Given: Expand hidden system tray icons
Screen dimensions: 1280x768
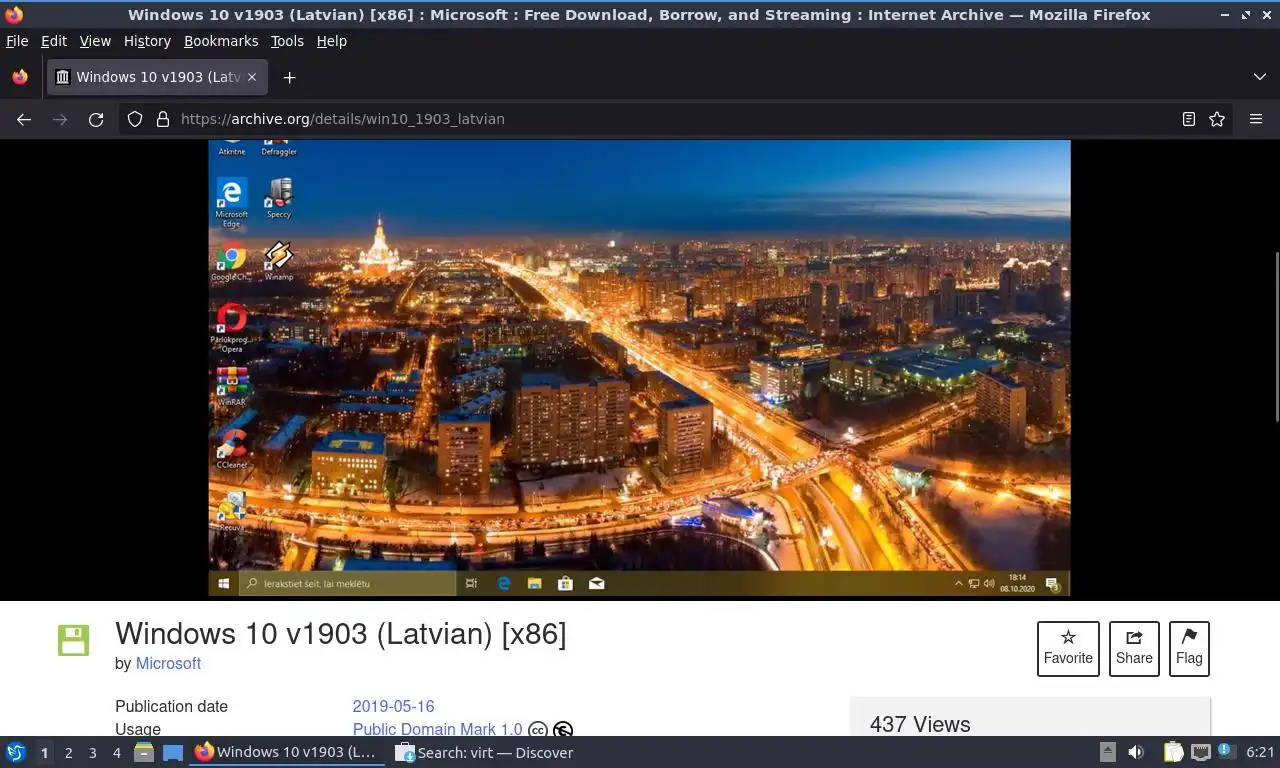Looking at the screenshot, I should coord(1107,752).
